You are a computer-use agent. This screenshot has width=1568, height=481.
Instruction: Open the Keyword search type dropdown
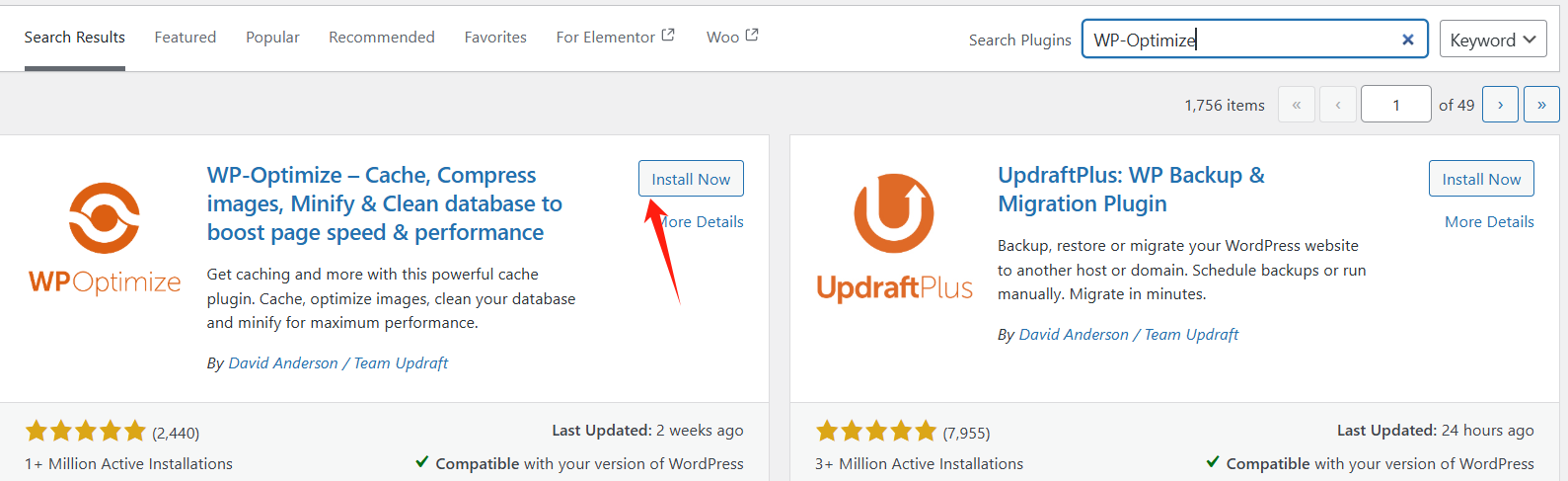(1492, 40)
